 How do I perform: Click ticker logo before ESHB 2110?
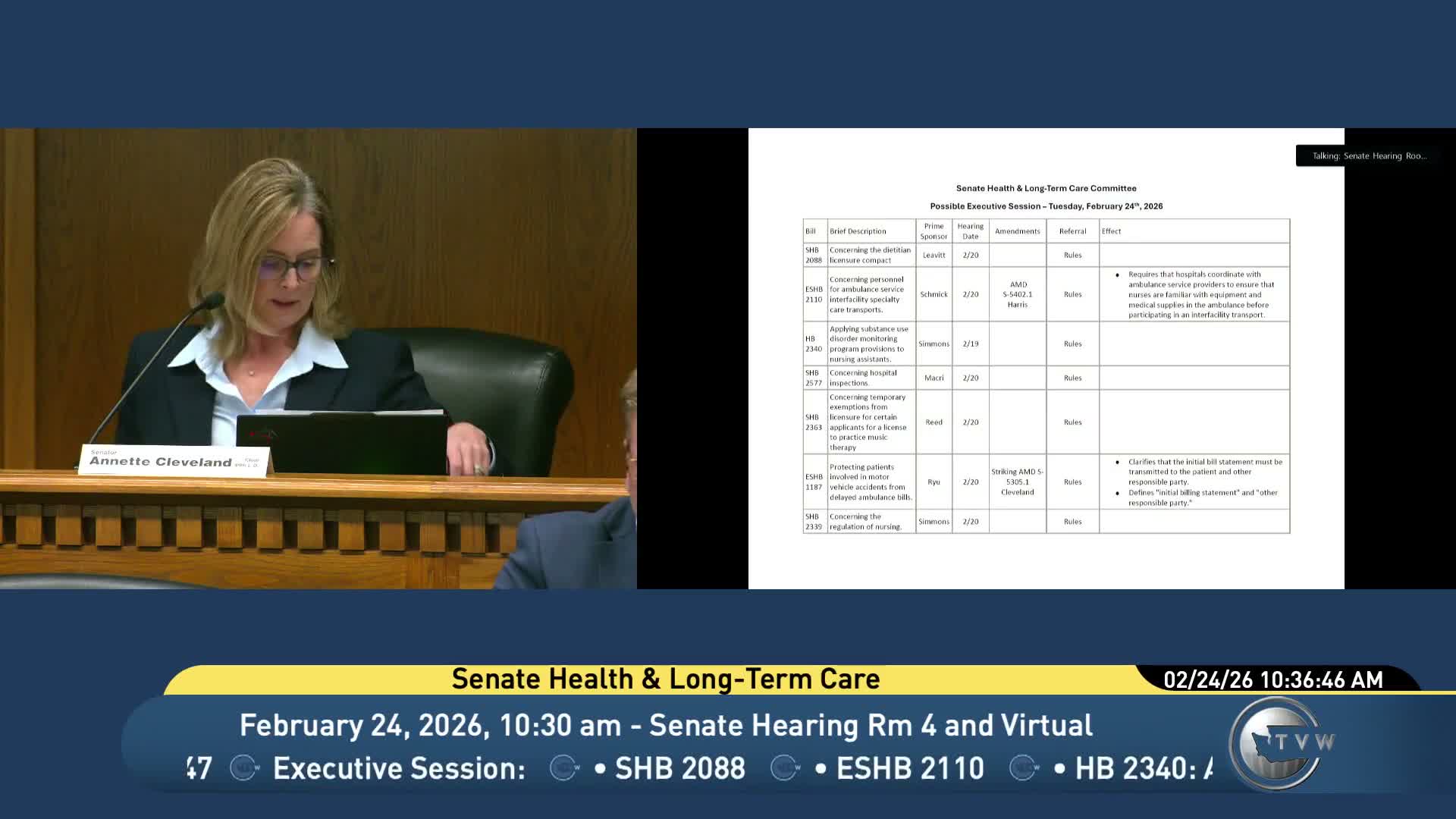coord(786,768)
